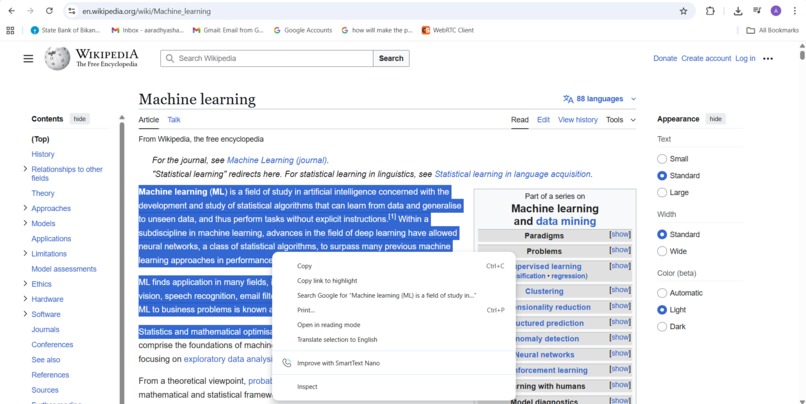Select Light color mode
The height and width of the screenshot is (404, 806).
click(x=662, y=310)
